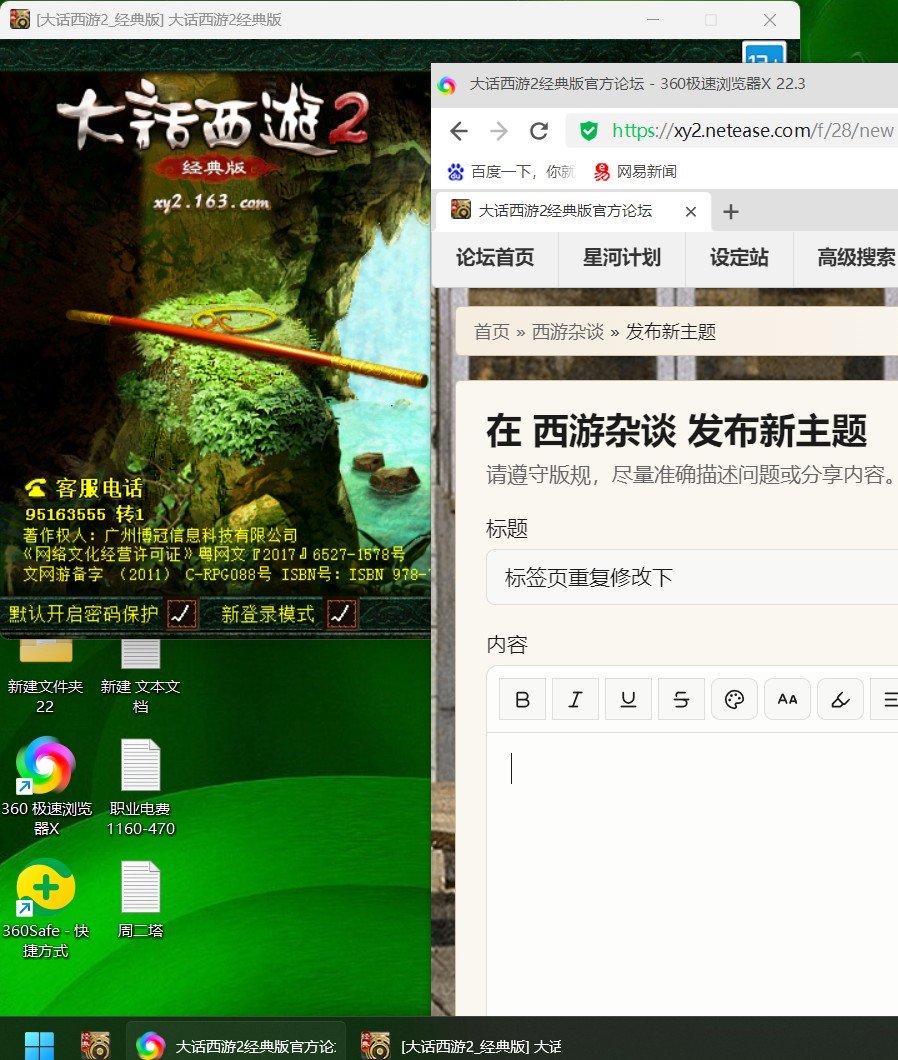Open 高级搜索 nav item
The height and width of the screenshot is (1060, 898).
click(x=856, y=258)
